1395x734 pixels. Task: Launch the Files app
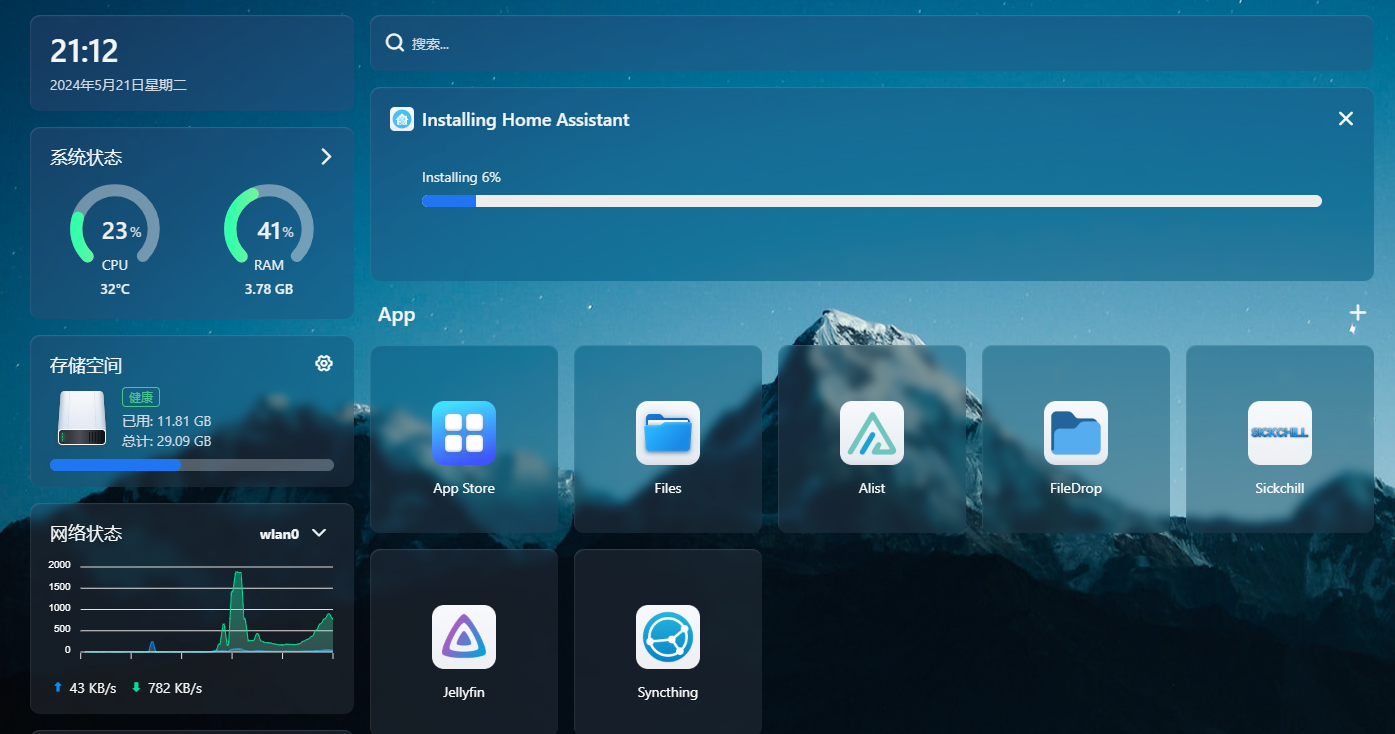(668, 433)
